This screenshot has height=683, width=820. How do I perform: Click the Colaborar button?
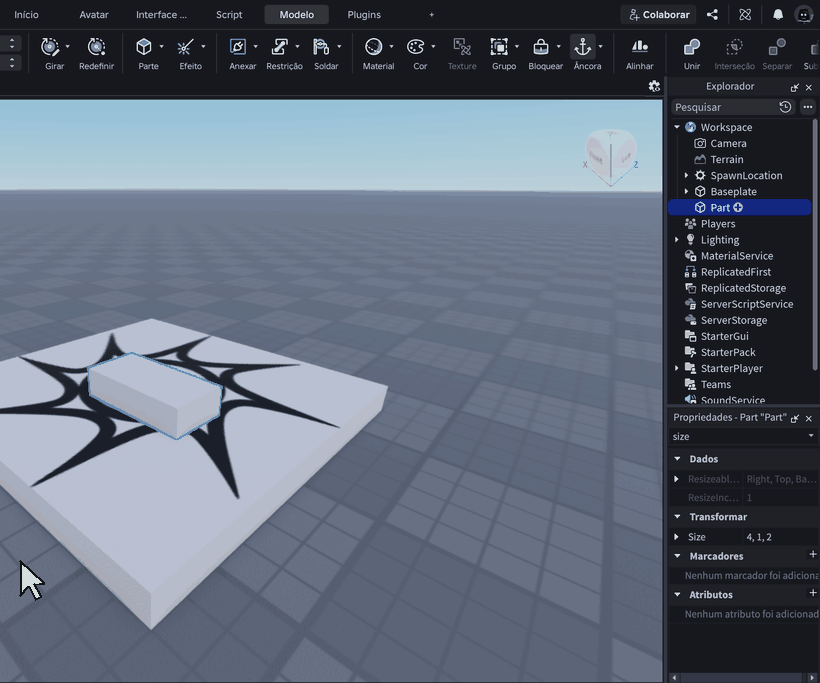point(659,15)
